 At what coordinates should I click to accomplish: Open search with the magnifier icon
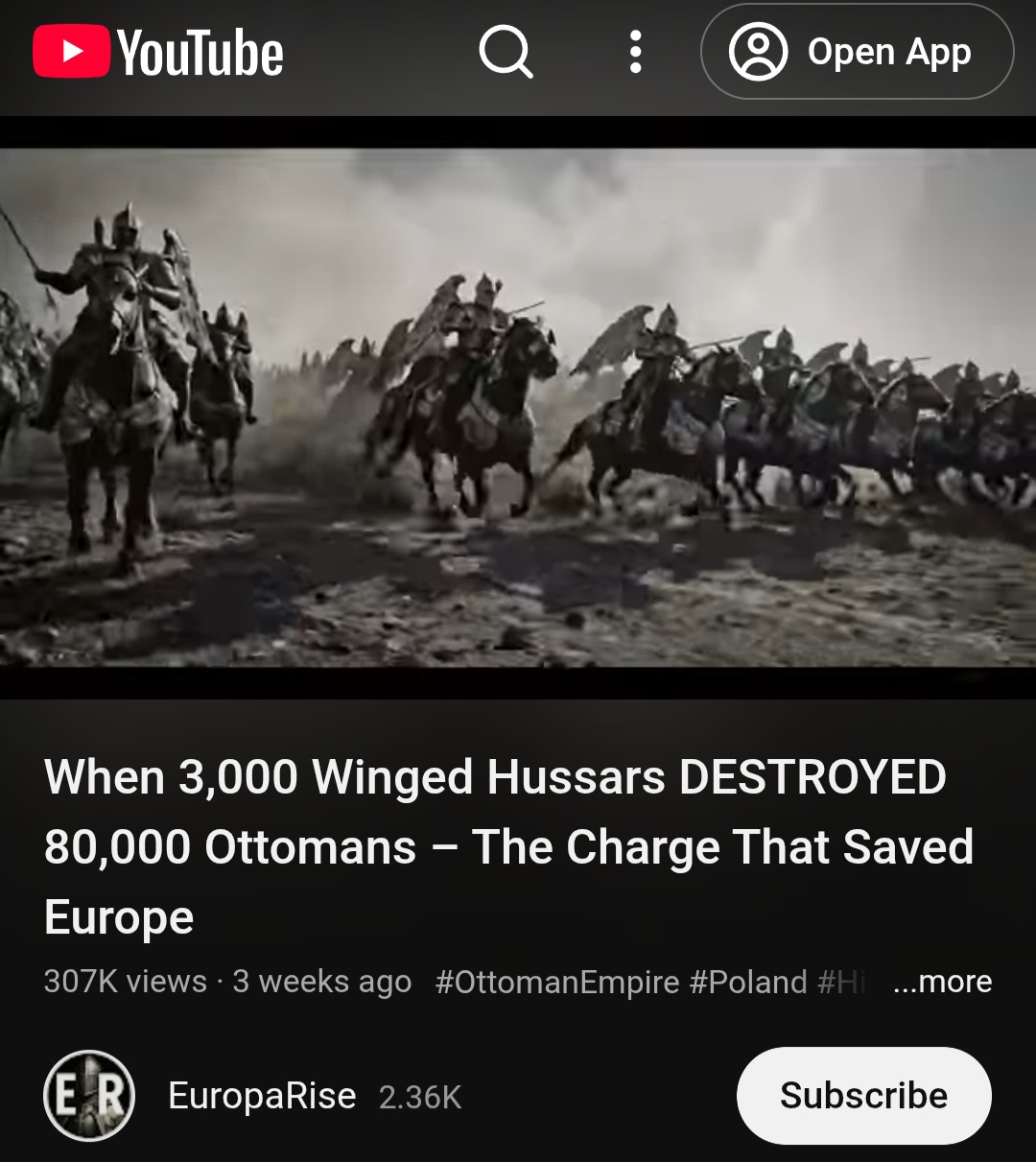click(506, 52)
